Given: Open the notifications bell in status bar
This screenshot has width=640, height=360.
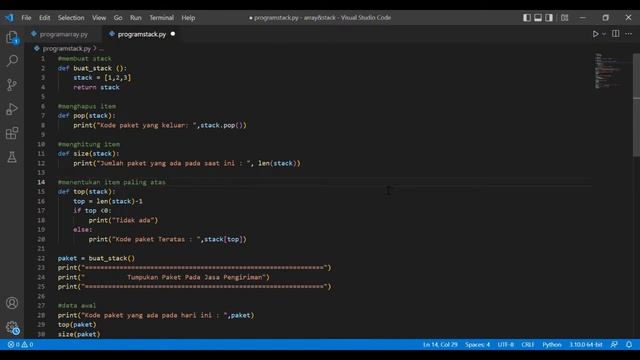Looking at the screenshot, I should [x=629, y=344].
